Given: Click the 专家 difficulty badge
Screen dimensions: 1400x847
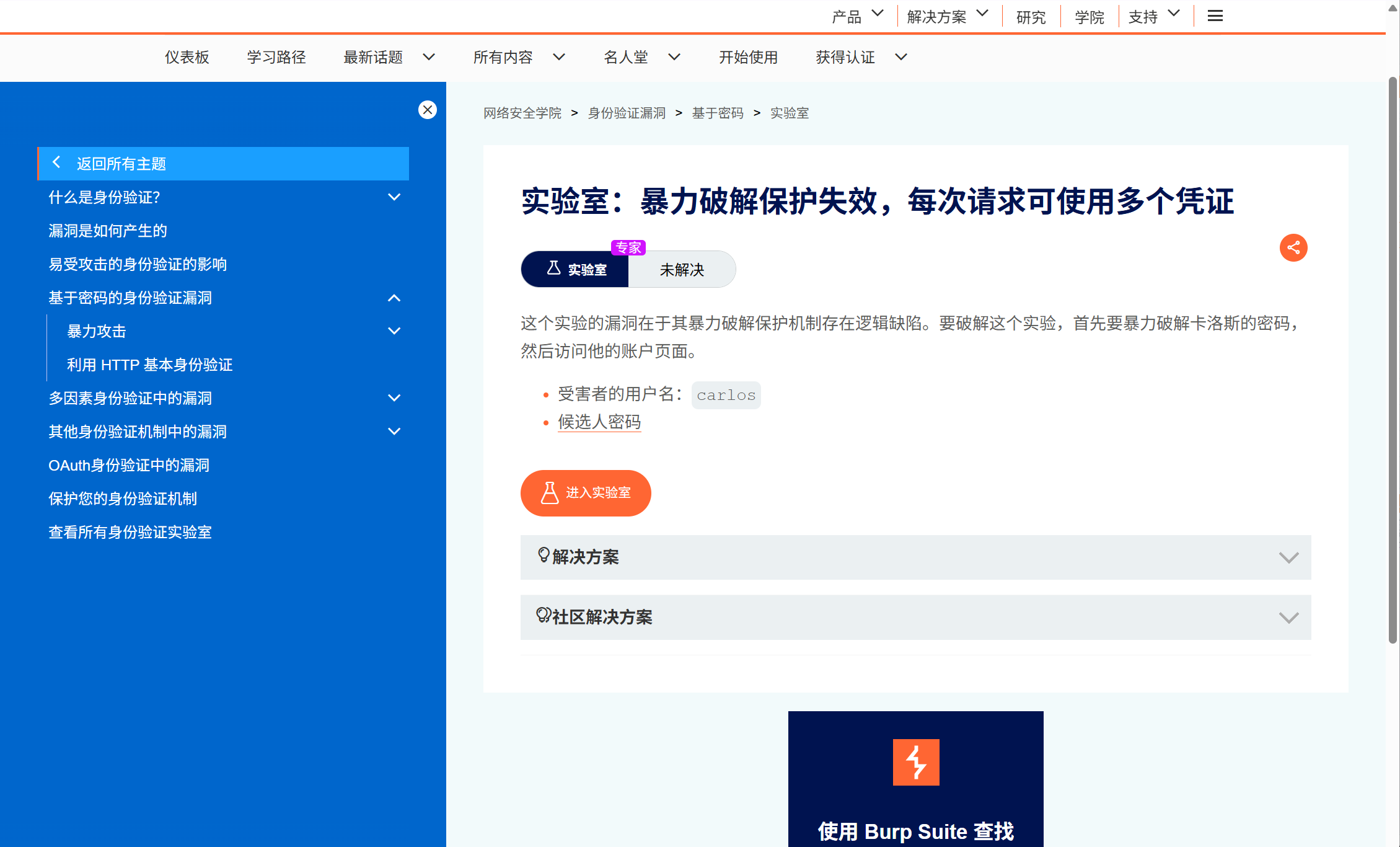Looking at the screenshot, I should click(x=628, y=247).
